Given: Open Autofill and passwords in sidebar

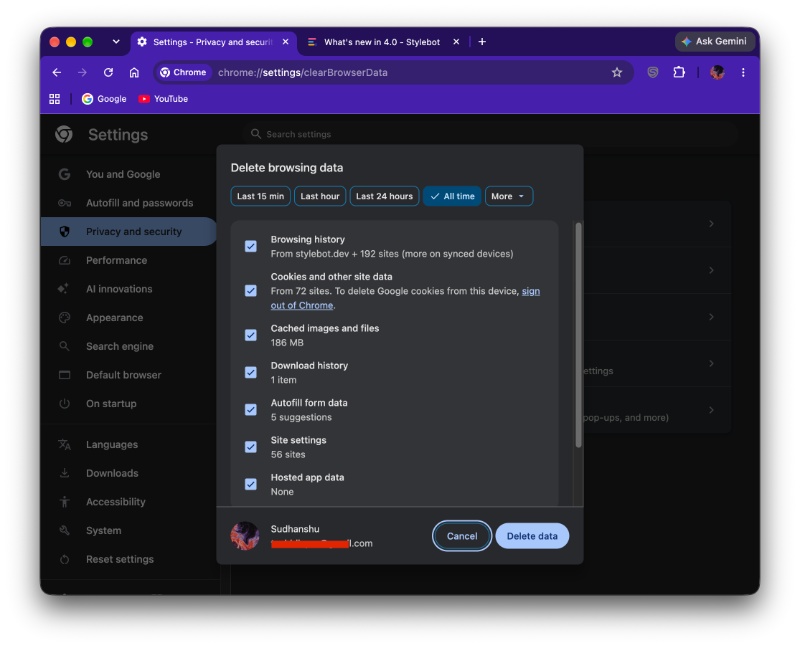Looking at the screenshot, I should click(139, 203).
